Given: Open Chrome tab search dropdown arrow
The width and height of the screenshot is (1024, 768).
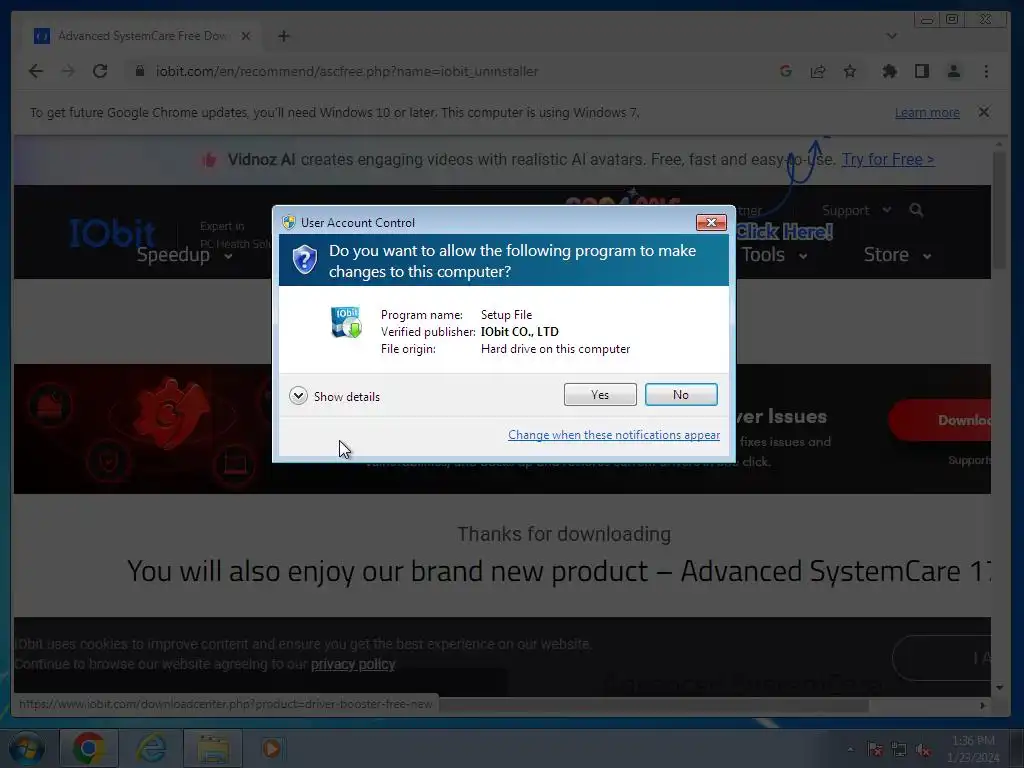Looking at the screenshot, I should [x=891, y=36].
